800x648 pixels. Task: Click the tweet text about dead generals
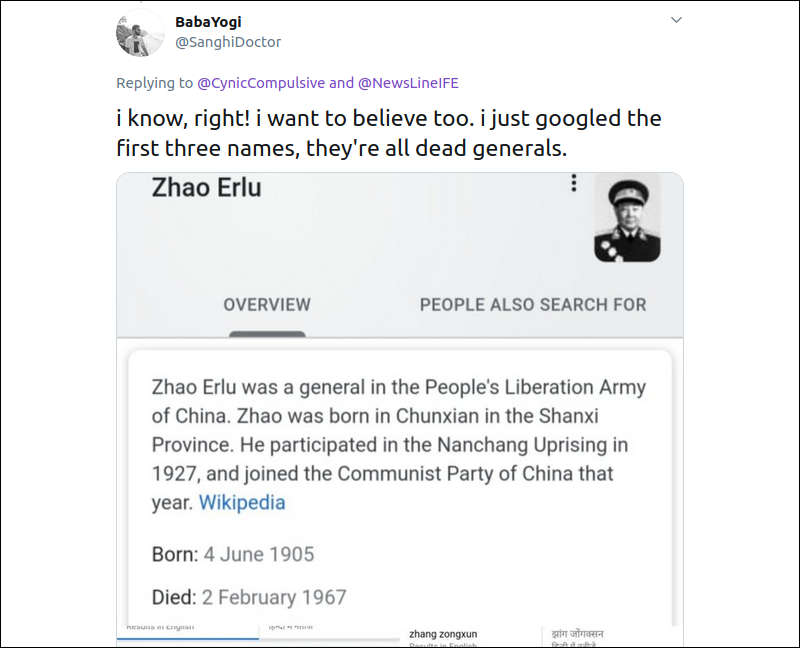click(x=386, y=134)
